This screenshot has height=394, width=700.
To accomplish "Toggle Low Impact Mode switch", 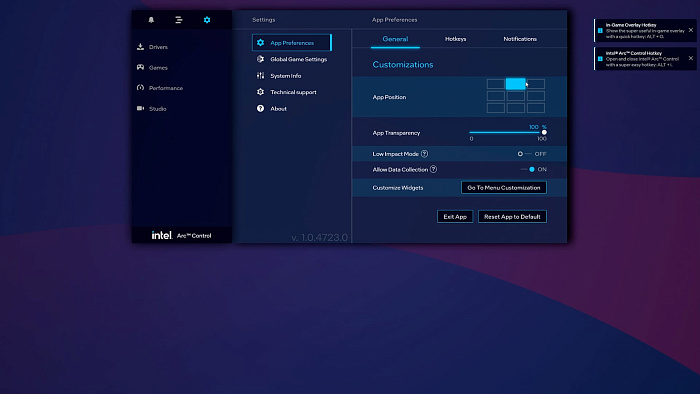I will [525, 153].
